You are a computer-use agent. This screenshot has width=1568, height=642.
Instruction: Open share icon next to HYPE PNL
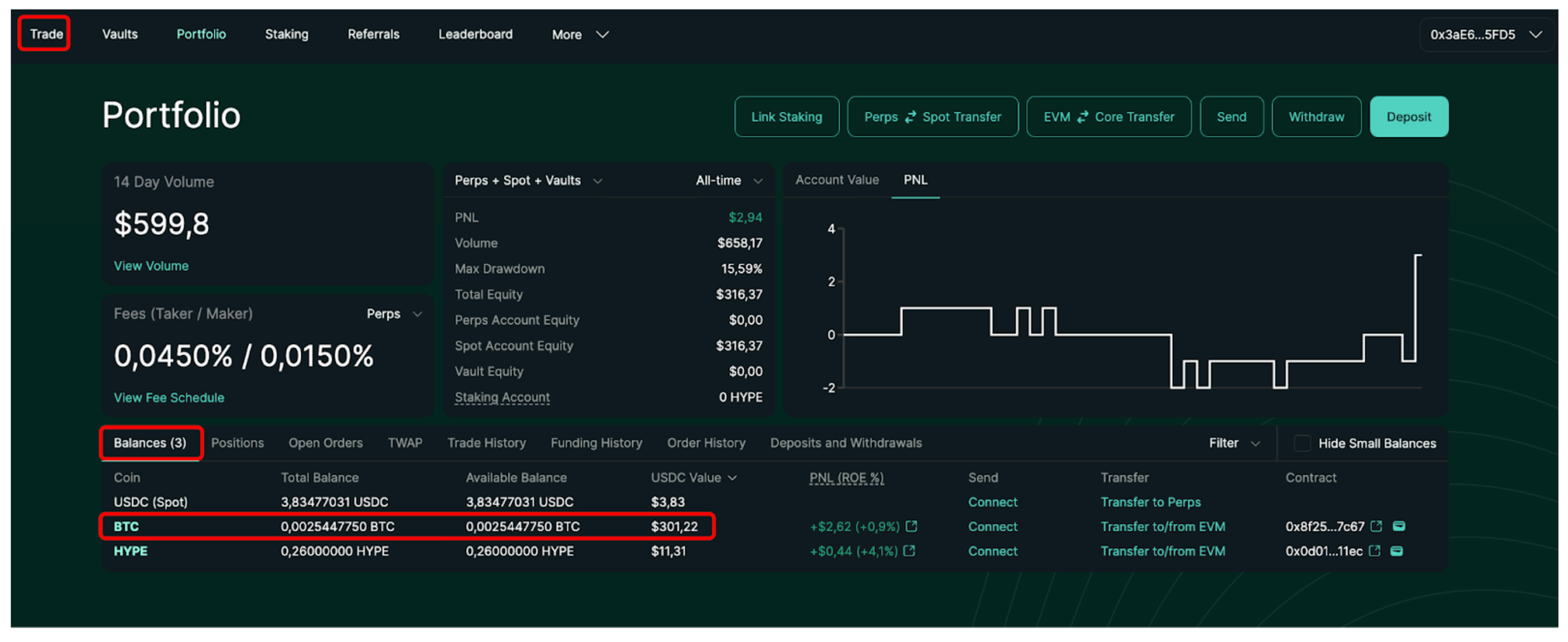click(909, 551)
